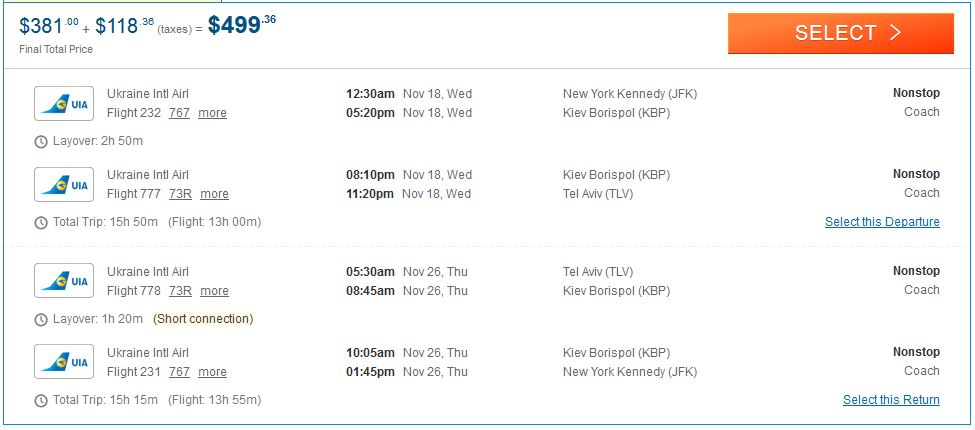The height and width of the screenshot is (430, 975).
Task: Click the 'Select this Departure' link
Action: (882, 222)
